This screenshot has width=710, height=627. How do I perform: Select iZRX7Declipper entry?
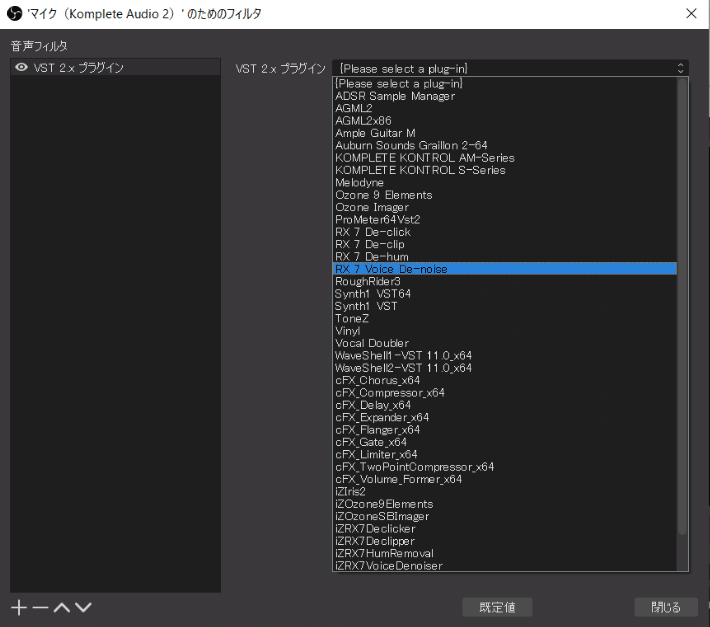click(505, 541)
